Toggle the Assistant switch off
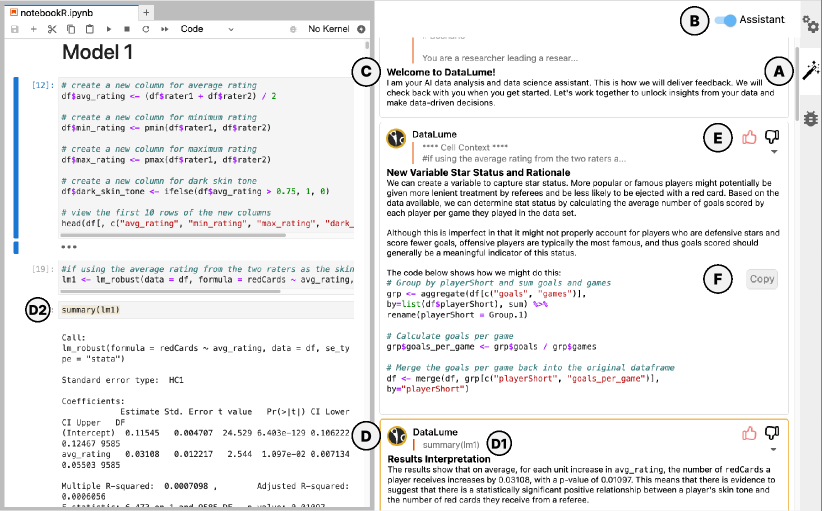The width and height of the screenshot is (830, 511). (x=725, y=20)
